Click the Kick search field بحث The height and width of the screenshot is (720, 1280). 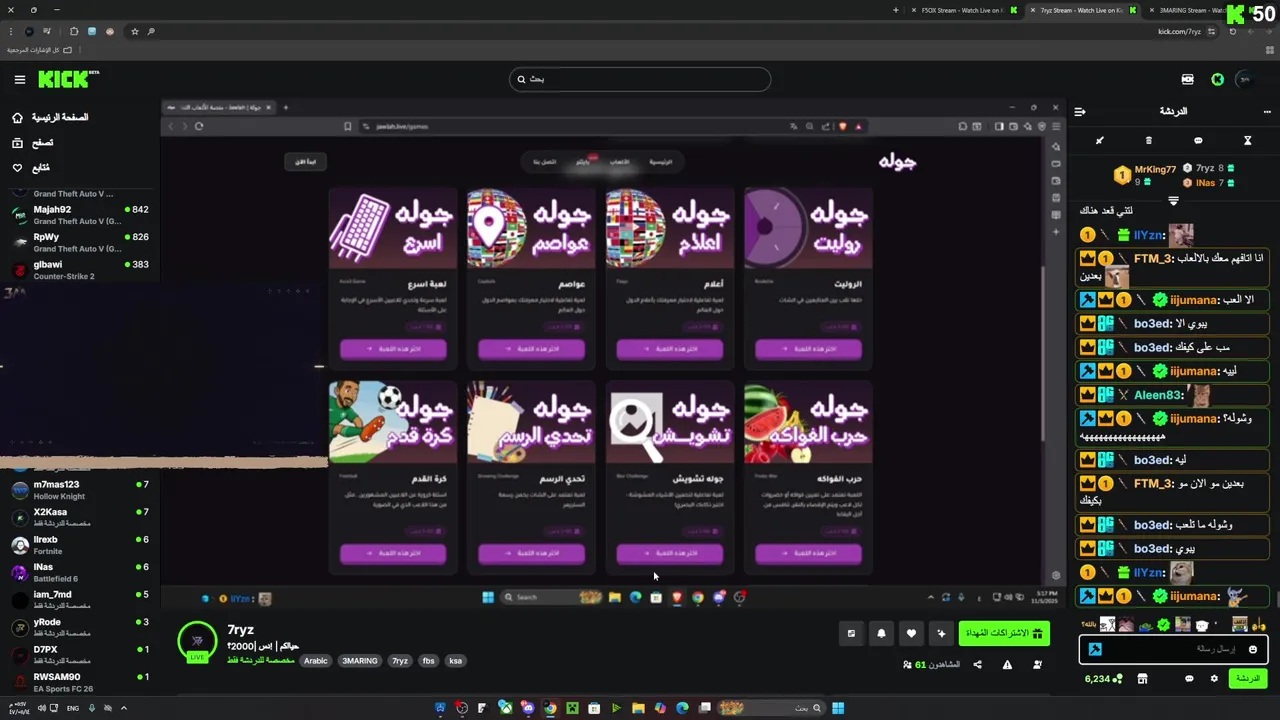point(640,79)
